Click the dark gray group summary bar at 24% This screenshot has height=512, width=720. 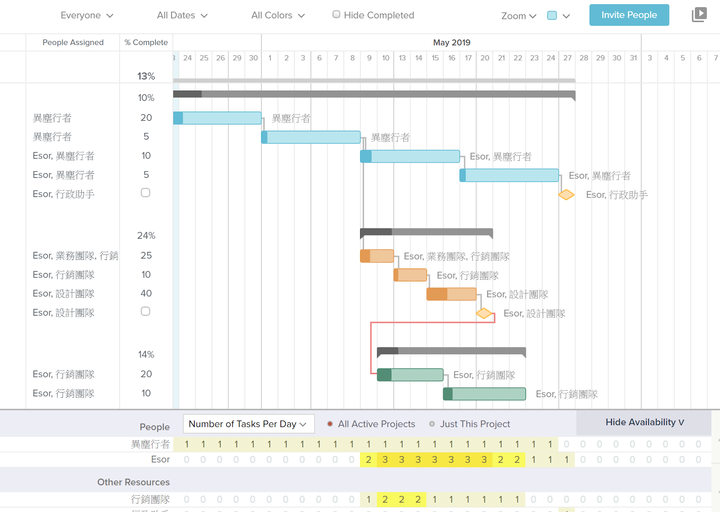tap(427, 233)
